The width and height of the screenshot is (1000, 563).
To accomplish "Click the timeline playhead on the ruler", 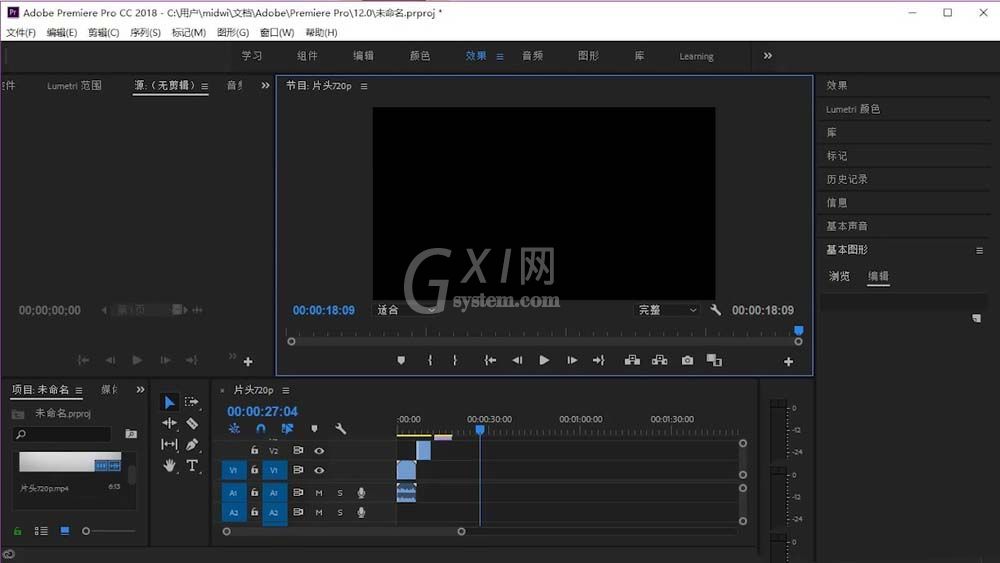I will point(480,430).
